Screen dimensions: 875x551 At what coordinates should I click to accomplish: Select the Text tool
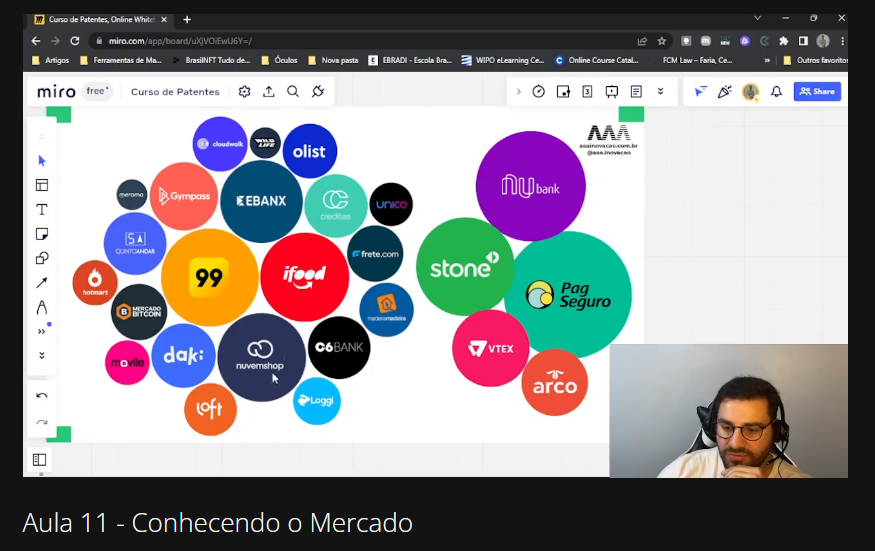pyautogui.click(x=42, y=209)
